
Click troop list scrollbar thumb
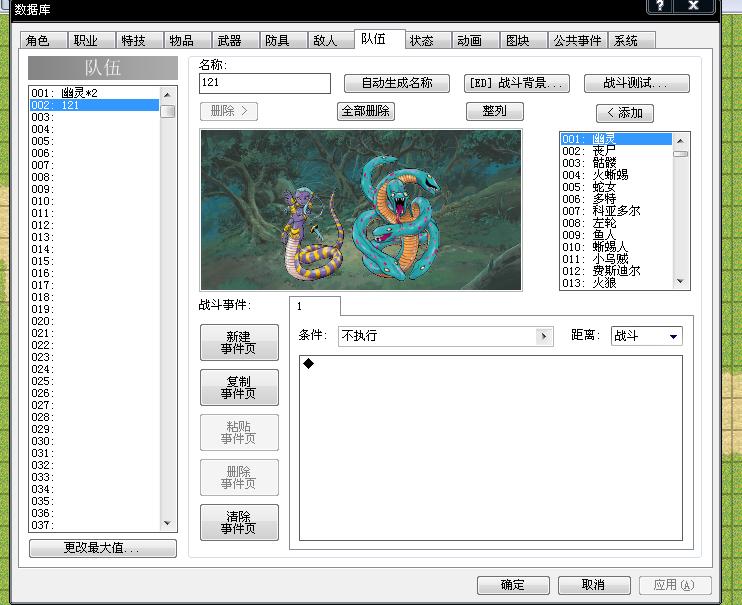[168, 112]
